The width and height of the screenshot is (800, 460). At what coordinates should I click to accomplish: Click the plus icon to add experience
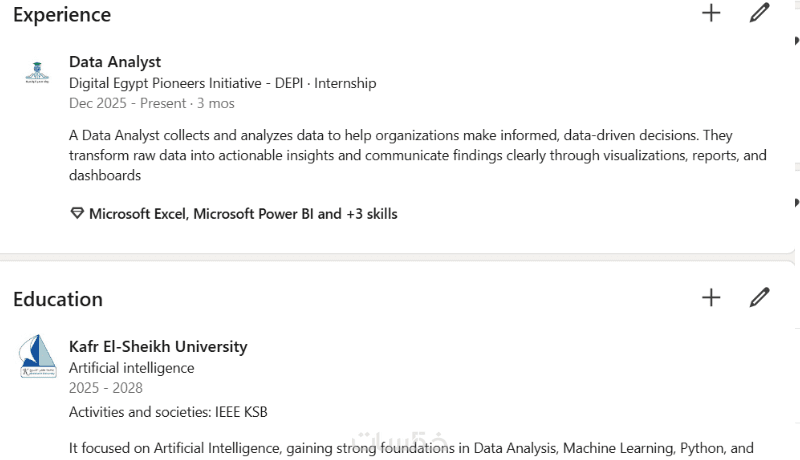click(x=711, y=13)
